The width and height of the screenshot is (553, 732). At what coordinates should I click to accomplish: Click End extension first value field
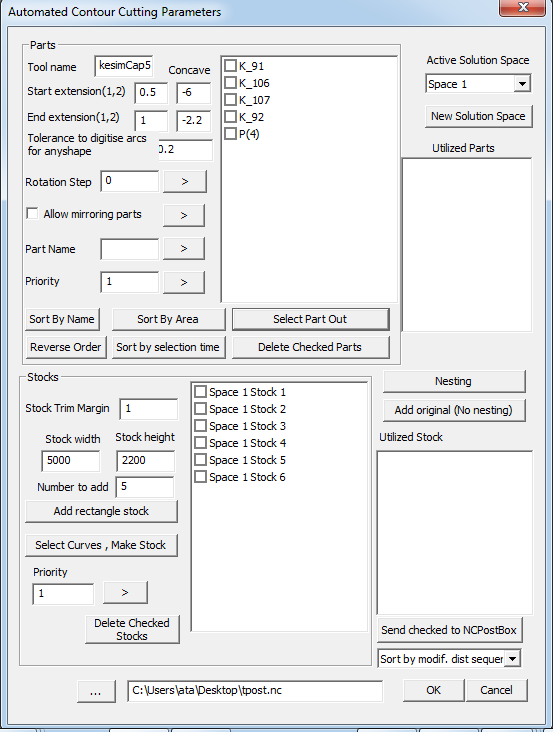151,120
